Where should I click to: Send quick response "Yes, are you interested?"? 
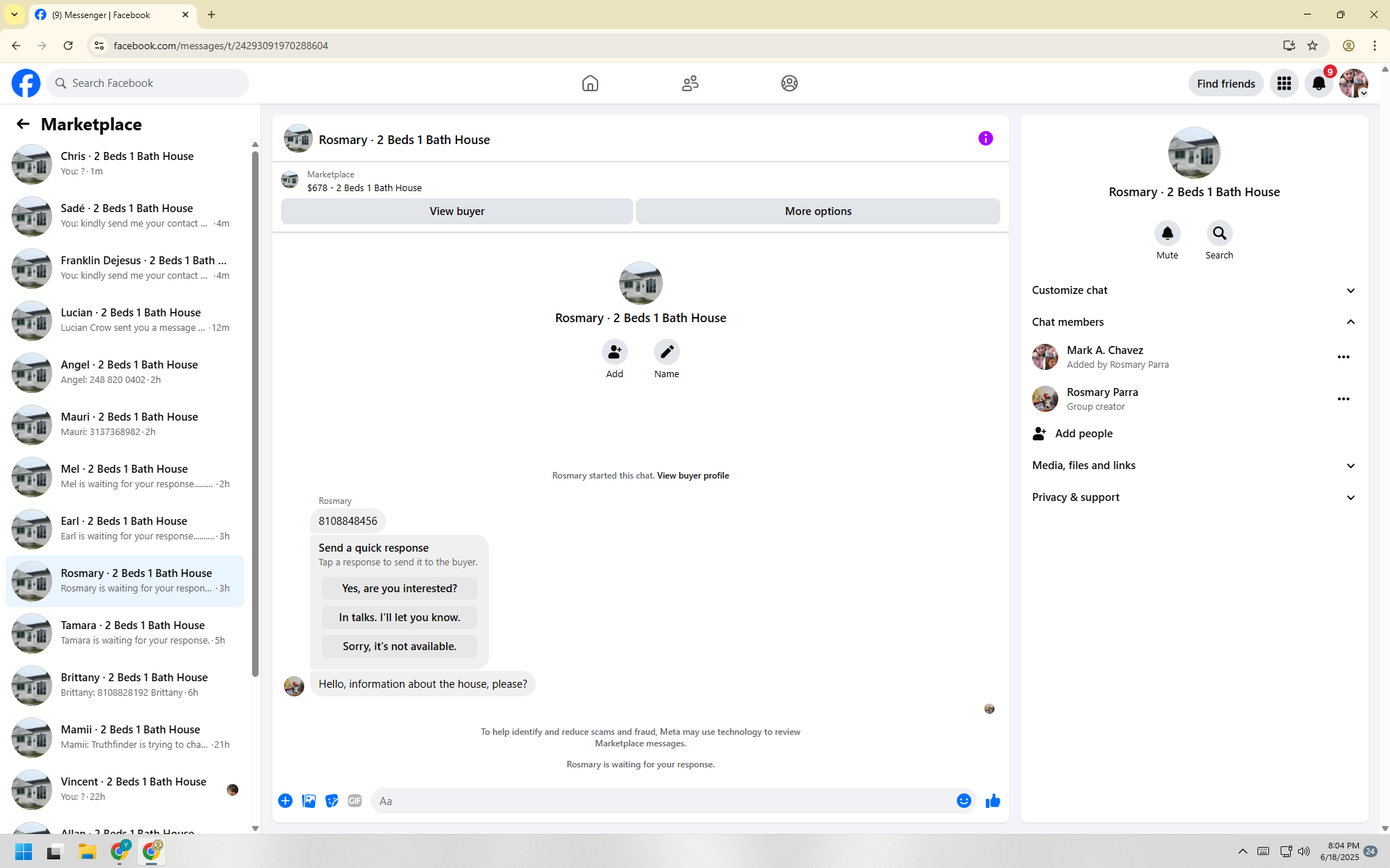[x=399, y=589]
